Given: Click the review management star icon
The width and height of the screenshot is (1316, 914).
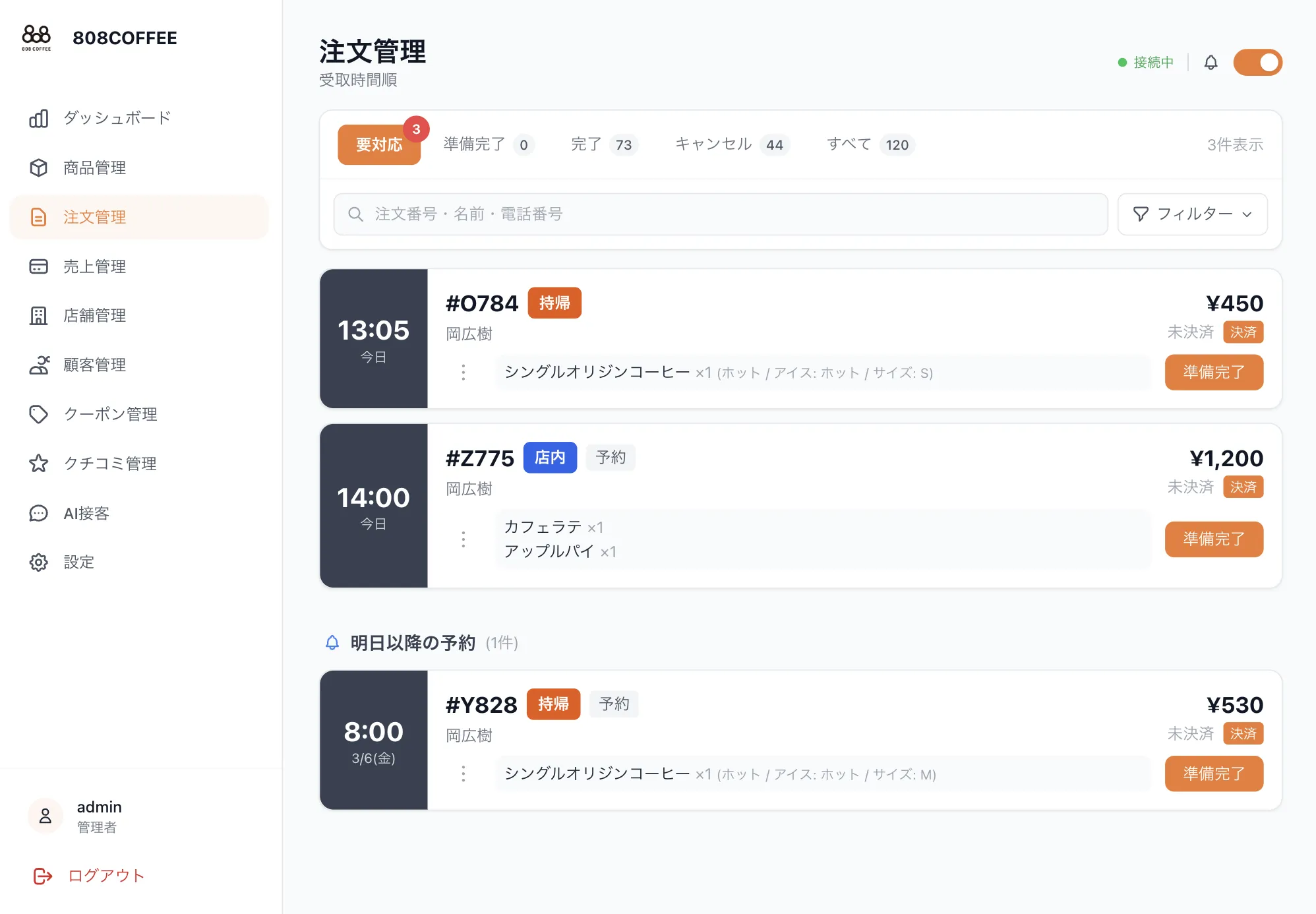Looking at the screenshot, I should tap(39, 464).
